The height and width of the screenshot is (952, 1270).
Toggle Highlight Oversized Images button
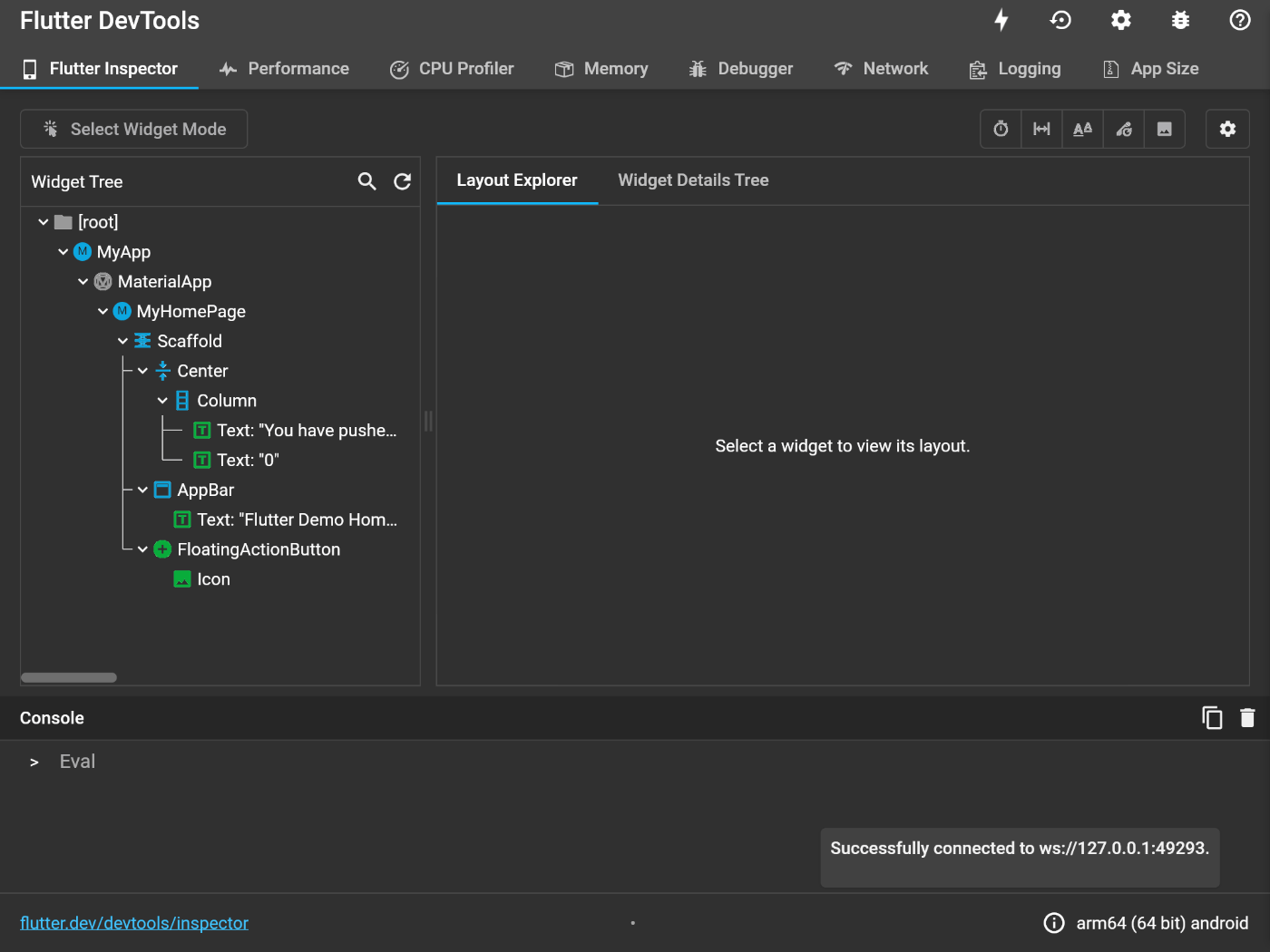pos(1165,129)
